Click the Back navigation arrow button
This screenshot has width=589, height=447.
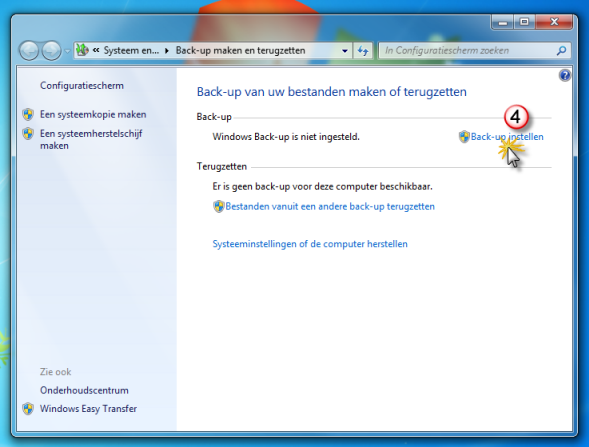tap(29, 50)
